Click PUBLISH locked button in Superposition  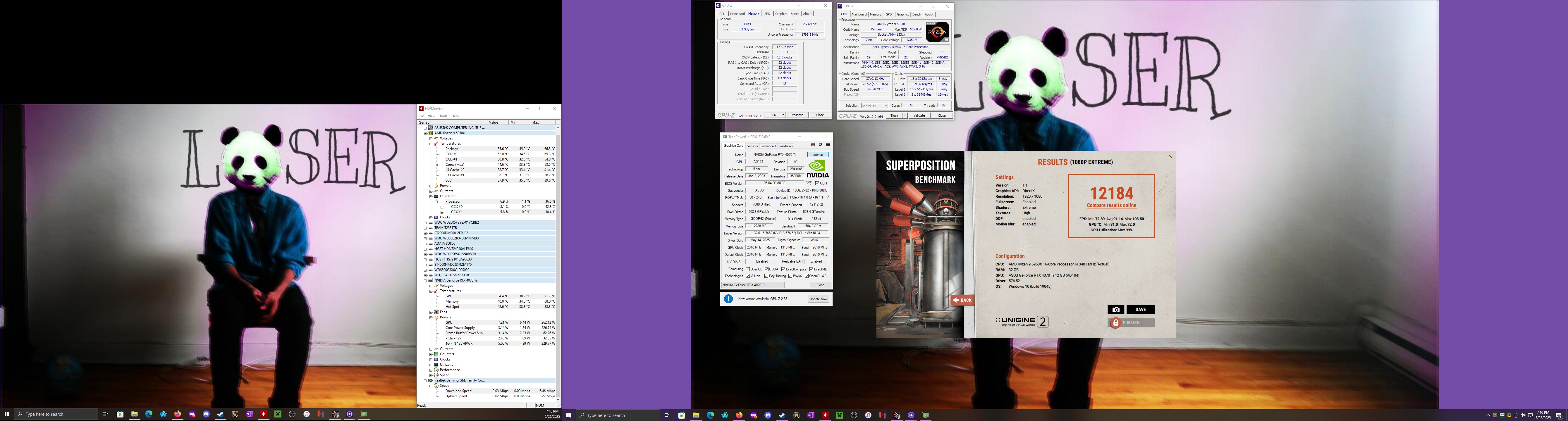(1131, 323)
